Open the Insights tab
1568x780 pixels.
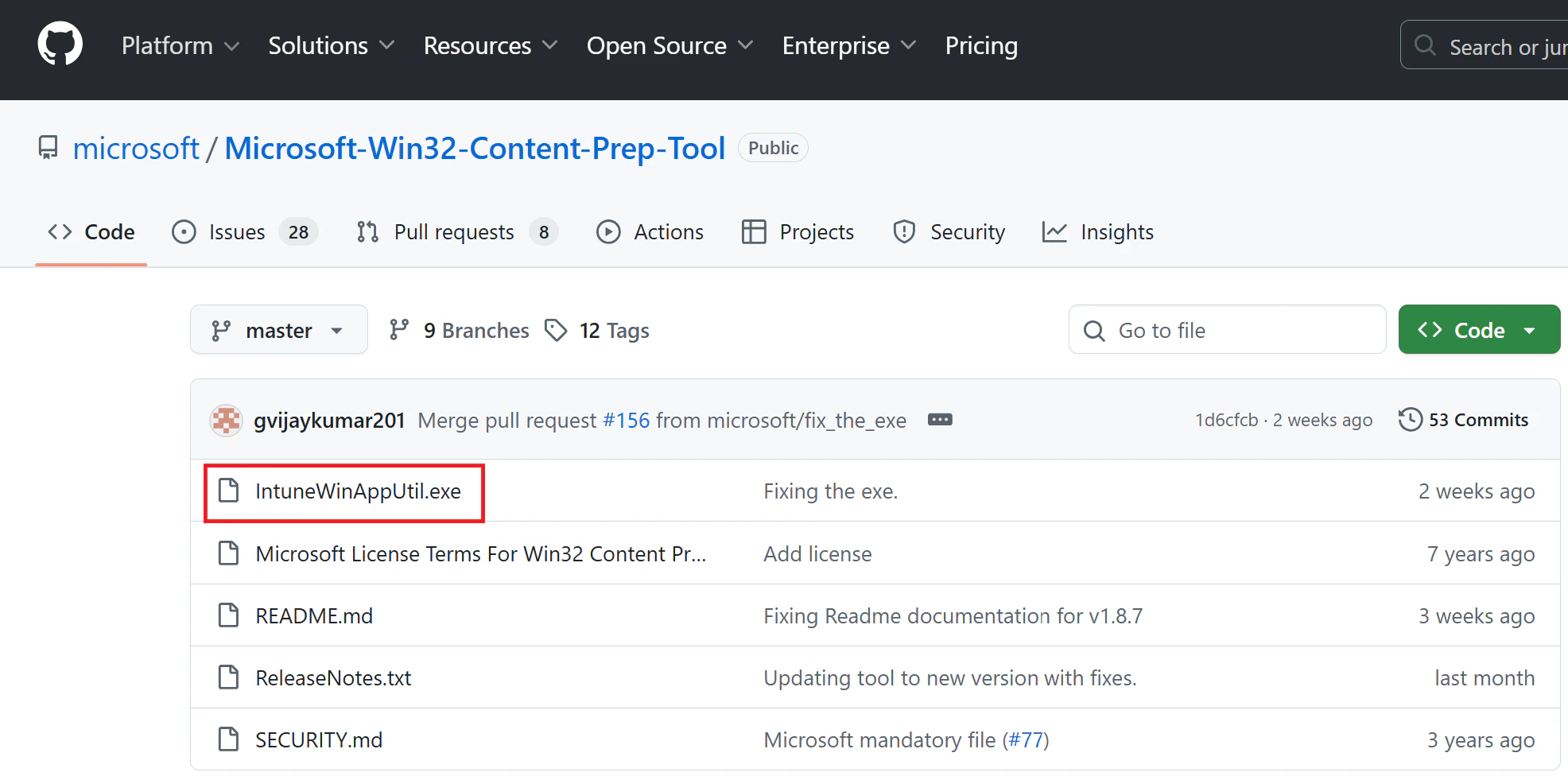point(1098,232)
